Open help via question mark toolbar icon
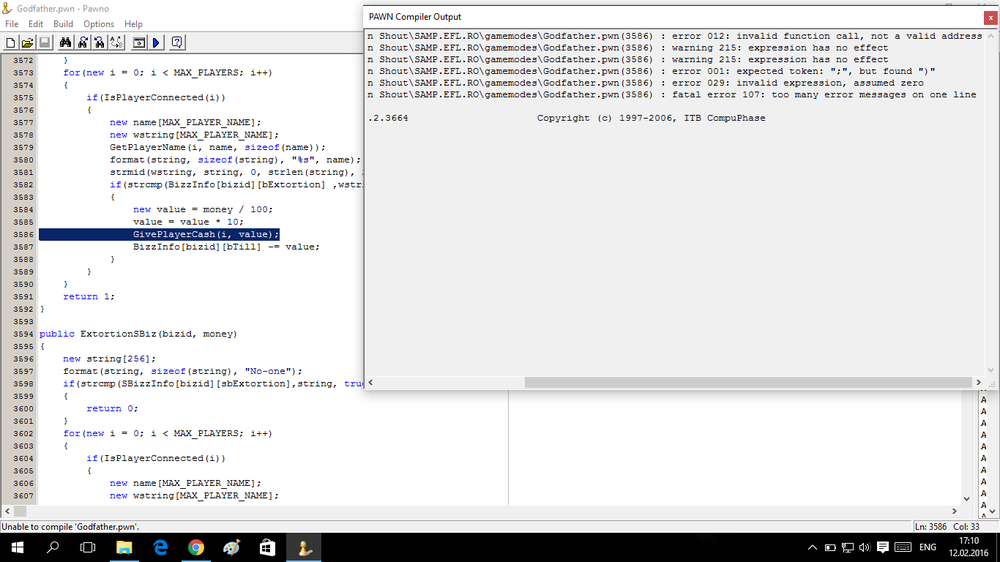Image resolution: width=1000 pixels, height=562 pixels. click(x=177, y=43)
